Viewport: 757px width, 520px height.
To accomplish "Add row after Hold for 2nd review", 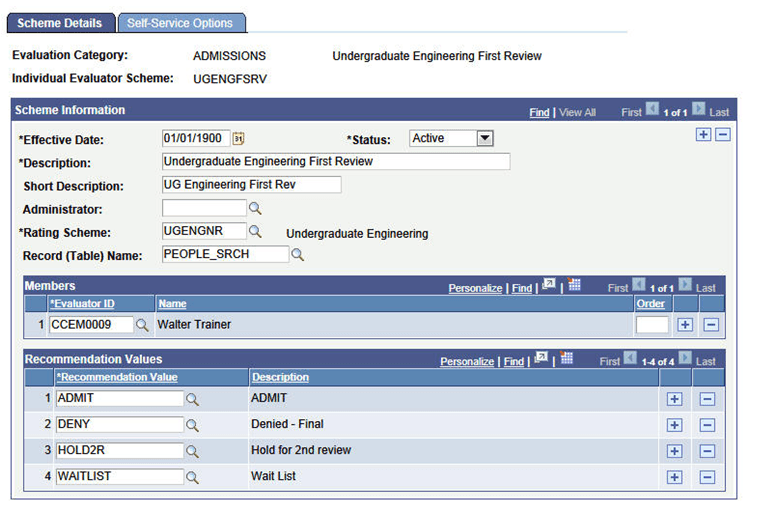I will tap(674, 451).
